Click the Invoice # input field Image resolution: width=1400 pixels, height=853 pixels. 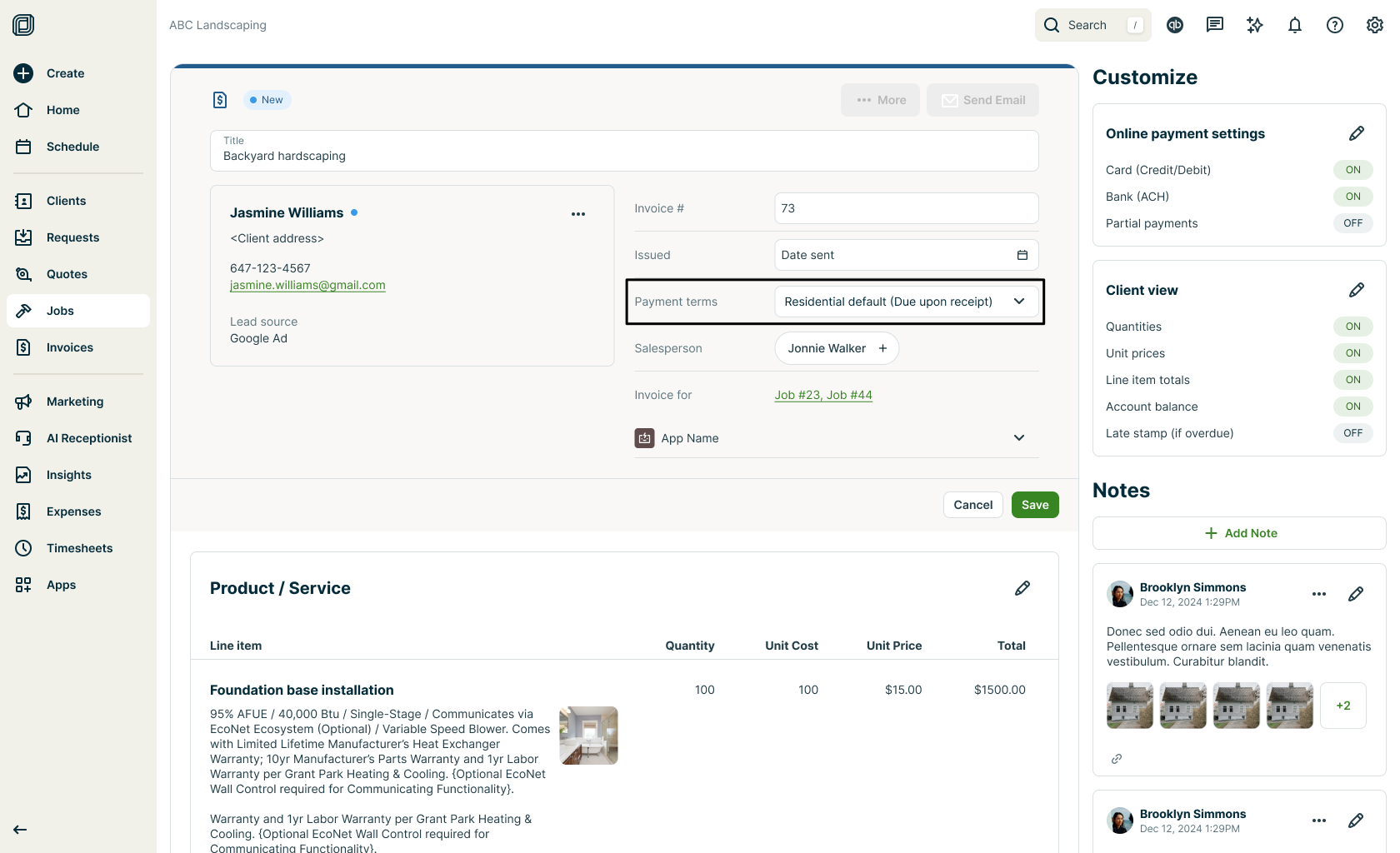[x=906, y=208]
